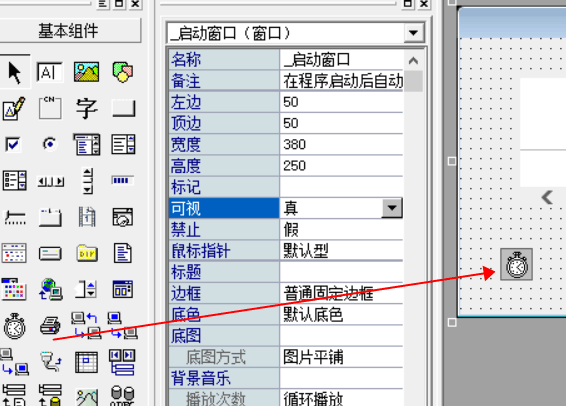Image resolution: width=566 pixels, height=406 pixels.
Task: Pick the shape box component
Action: 123,72
